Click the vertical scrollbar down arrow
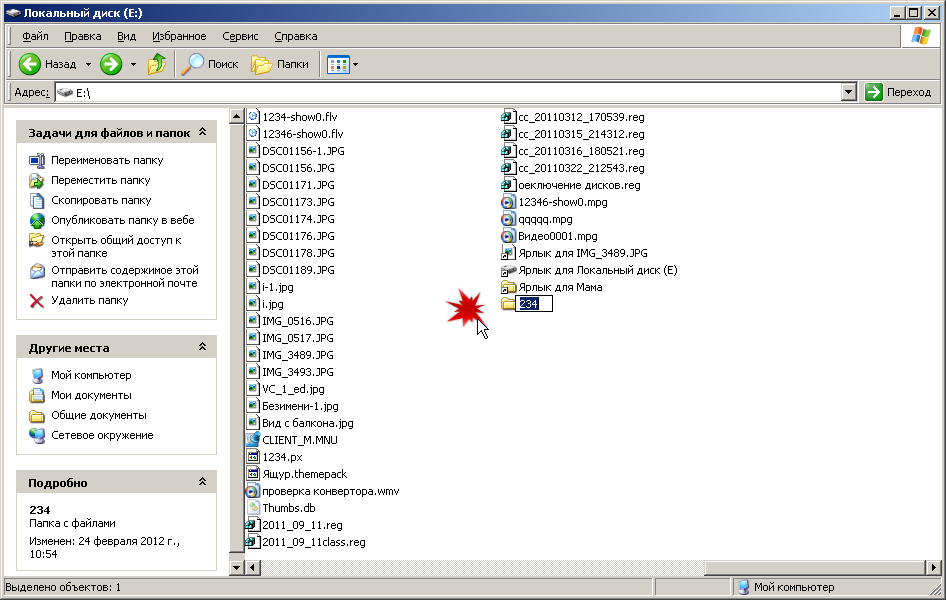946x600 pixels. click(x=236, y=567)
